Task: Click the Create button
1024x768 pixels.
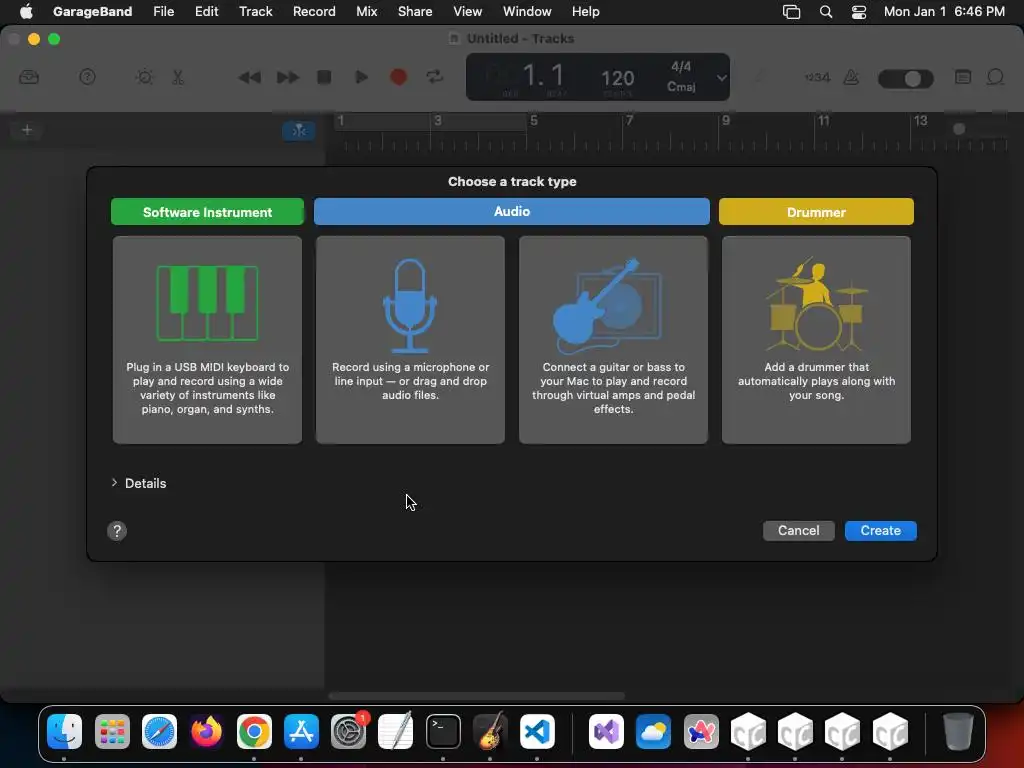Action: pyautogui.click(x=880, y=530)
